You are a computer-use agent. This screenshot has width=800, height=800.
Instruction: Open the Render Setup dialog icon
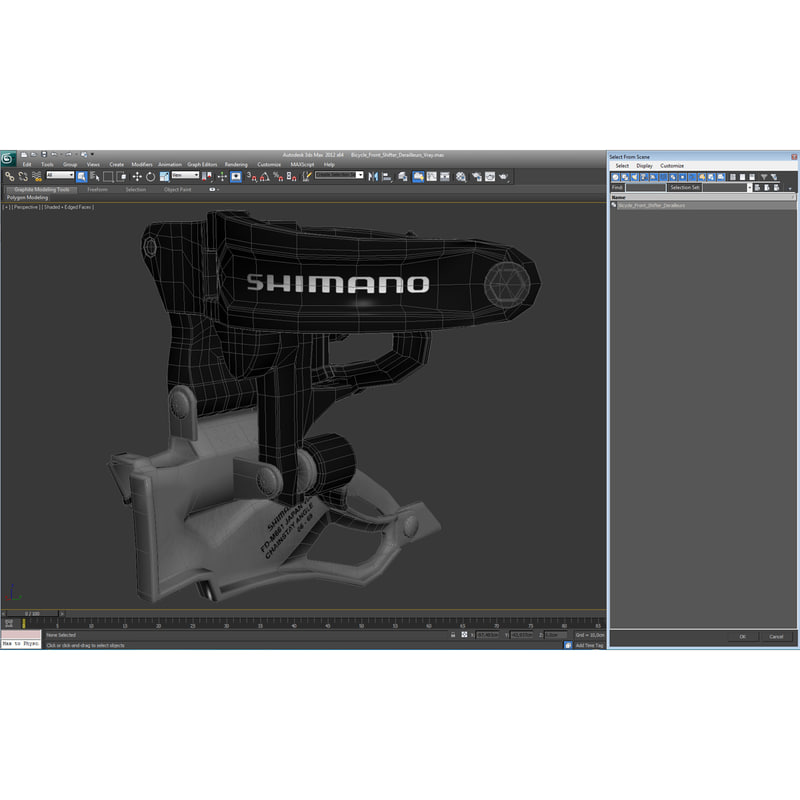(475, 176)
